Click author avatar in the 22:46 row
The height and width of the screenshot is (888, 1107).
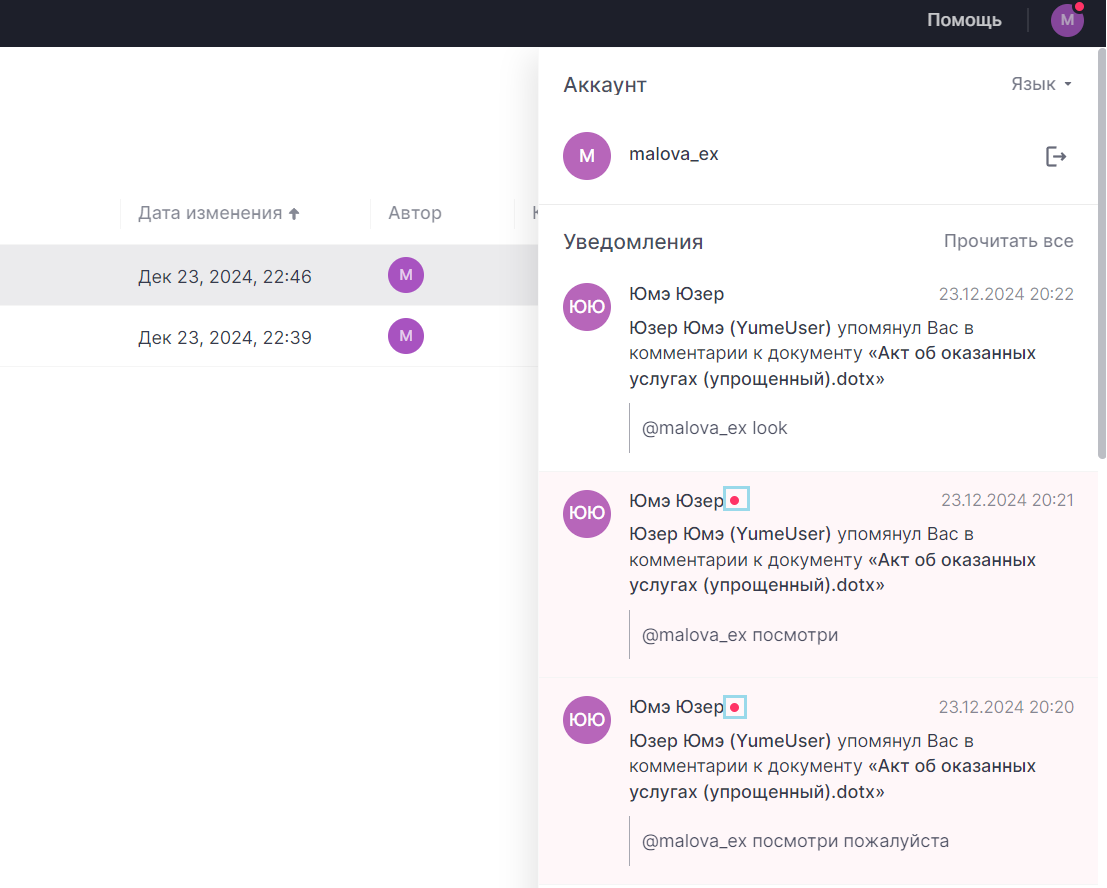click(406, 275)
